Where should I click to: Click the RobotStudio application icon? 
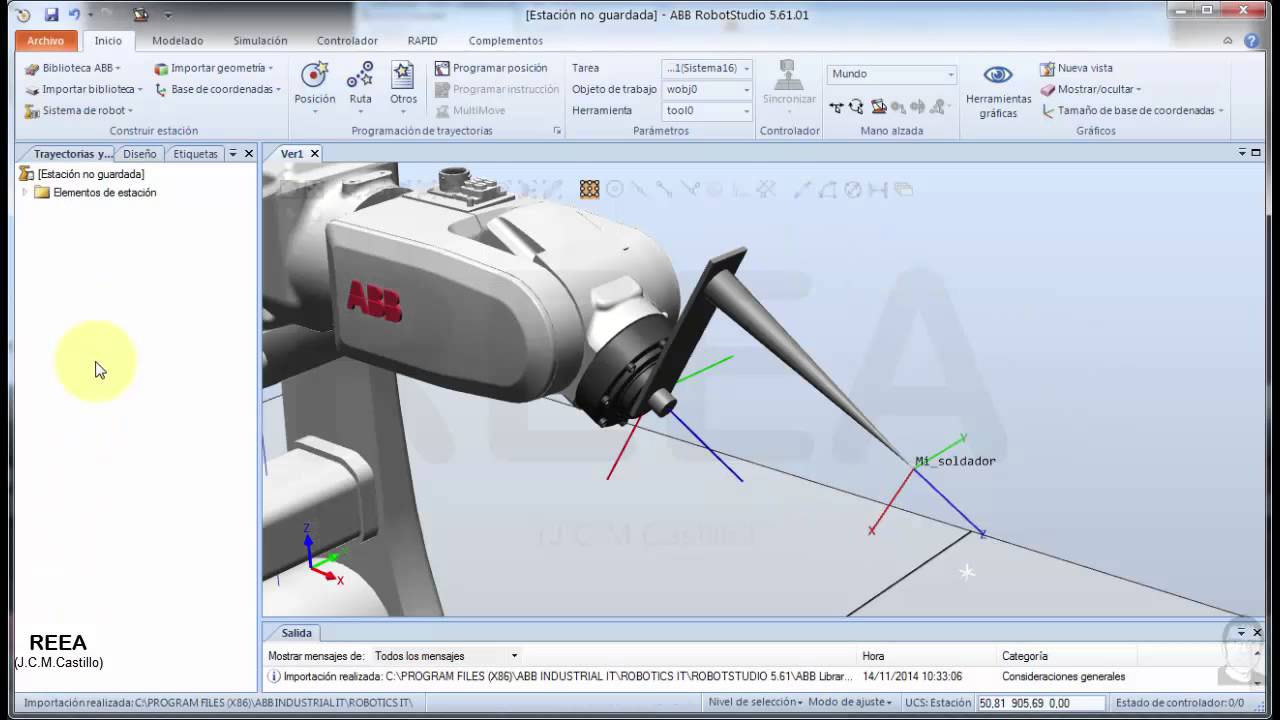pos(23,15)
